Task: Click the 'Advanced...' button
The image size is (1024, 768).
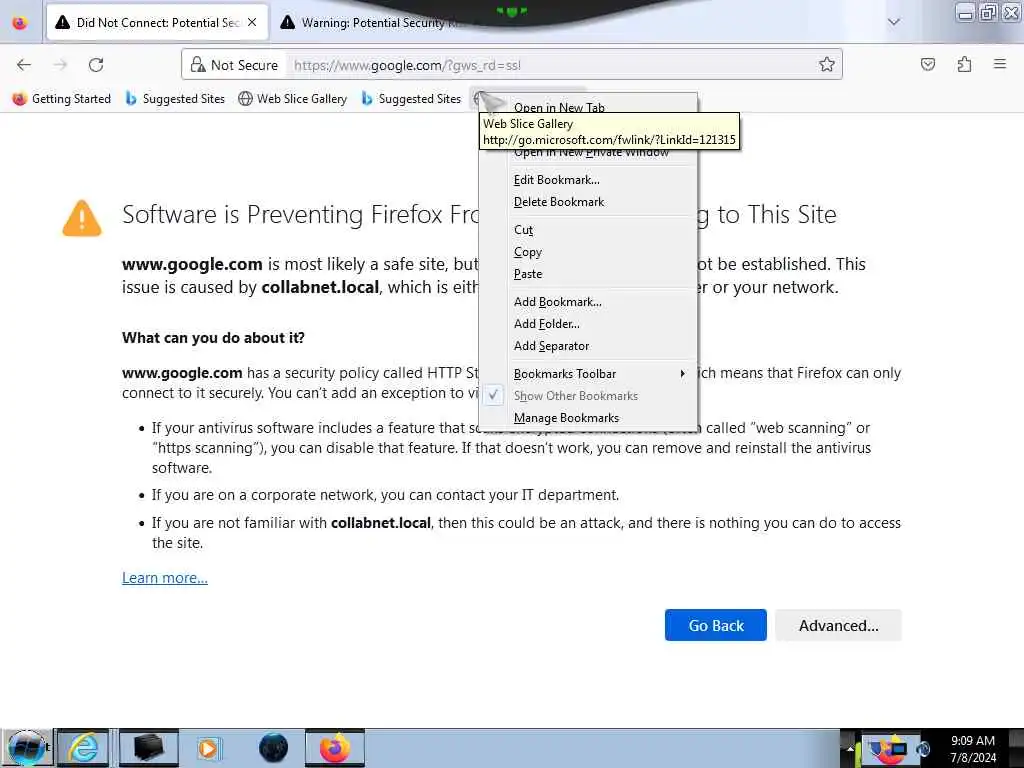Action: pyautogui.click(x=839, y=625)
